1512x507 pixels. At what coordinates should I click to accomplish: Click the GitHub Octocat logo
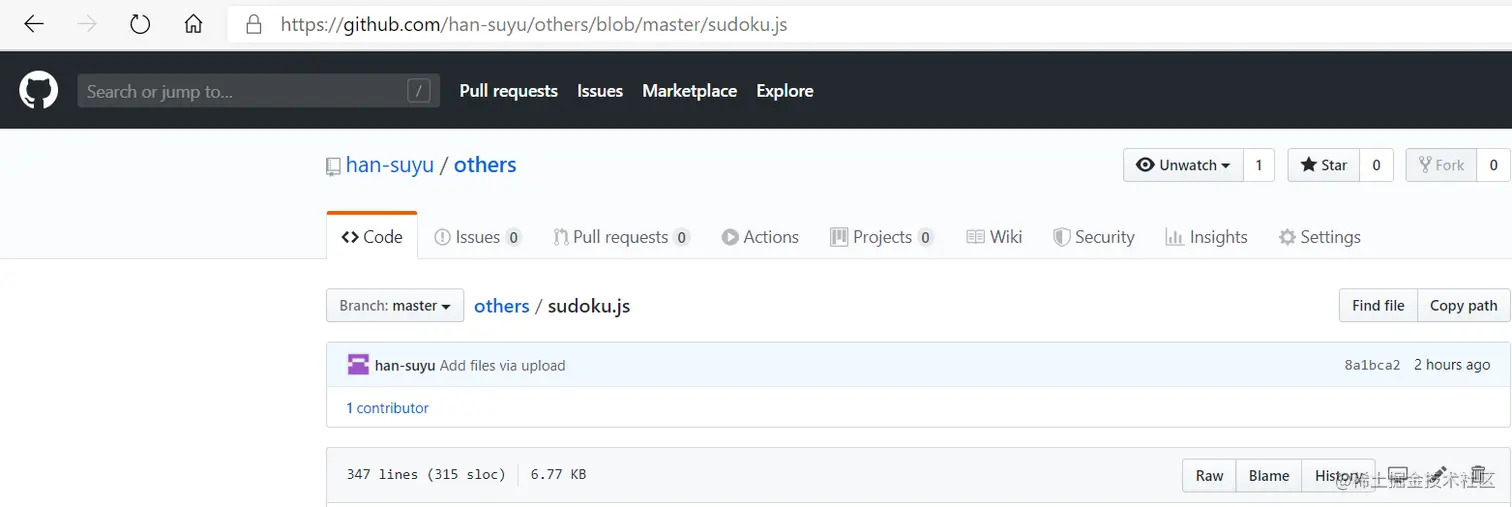[x=39, y=91]
